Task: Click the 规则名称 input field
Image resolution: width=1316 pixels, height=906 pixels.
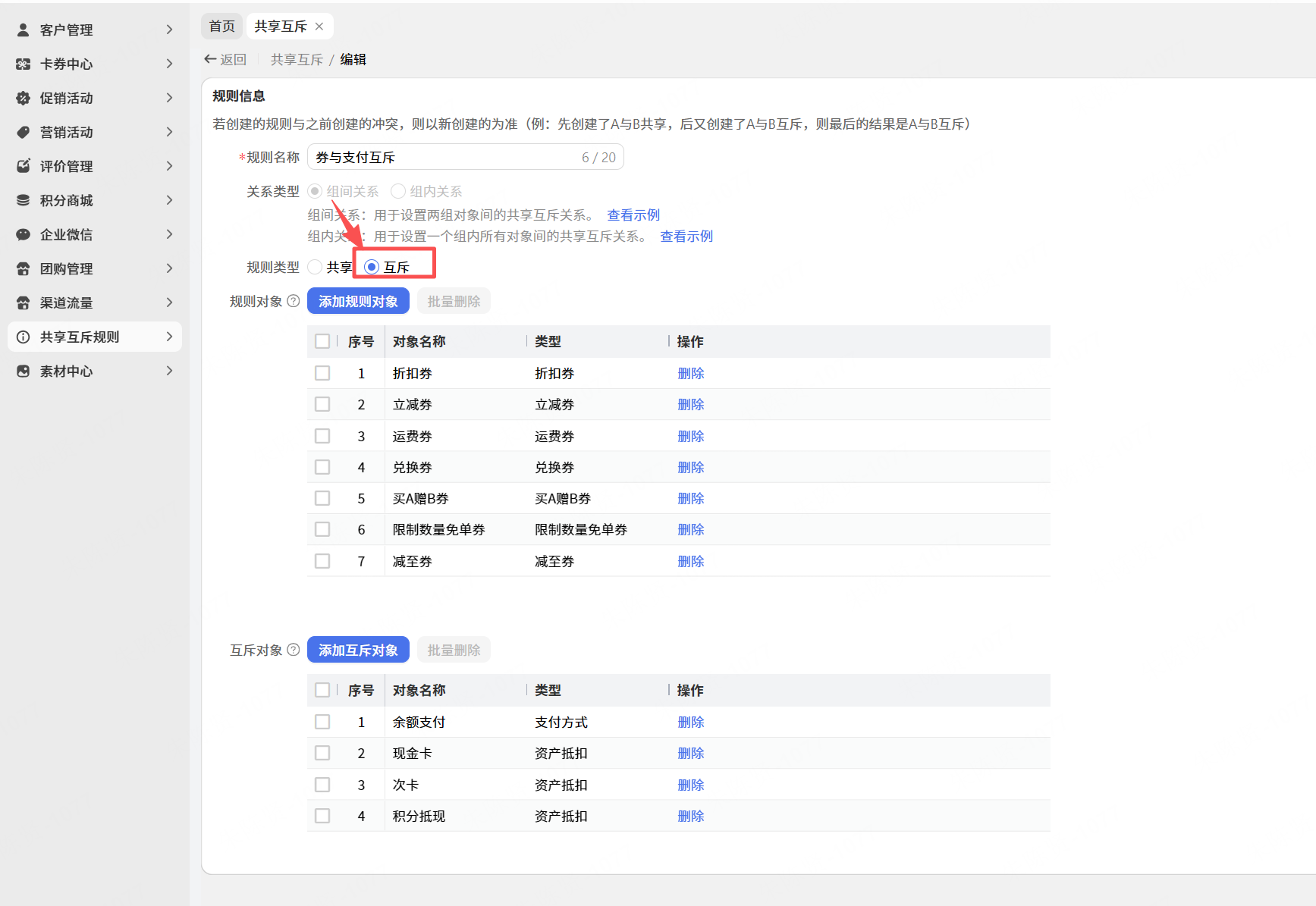Action: (465, 157)
